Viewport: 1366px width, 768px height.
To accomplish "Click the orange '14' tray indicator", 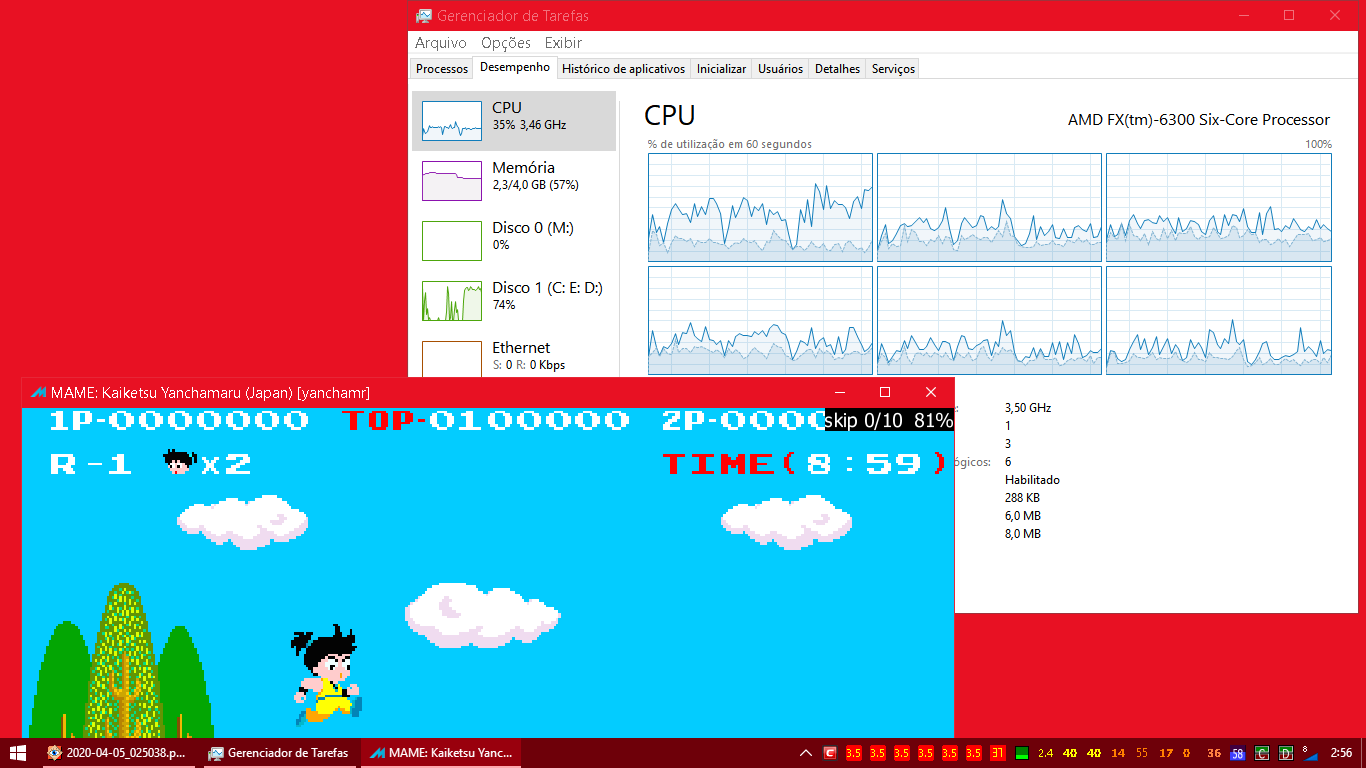I will point(1118,753).
